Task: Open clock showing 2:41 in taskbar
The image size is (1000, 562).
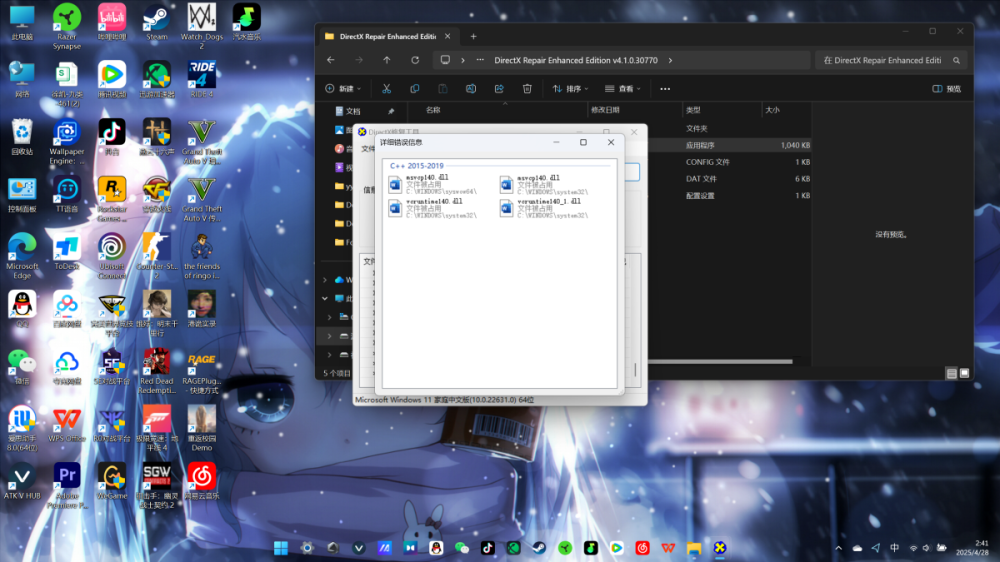Action: [x=973, y=548]
